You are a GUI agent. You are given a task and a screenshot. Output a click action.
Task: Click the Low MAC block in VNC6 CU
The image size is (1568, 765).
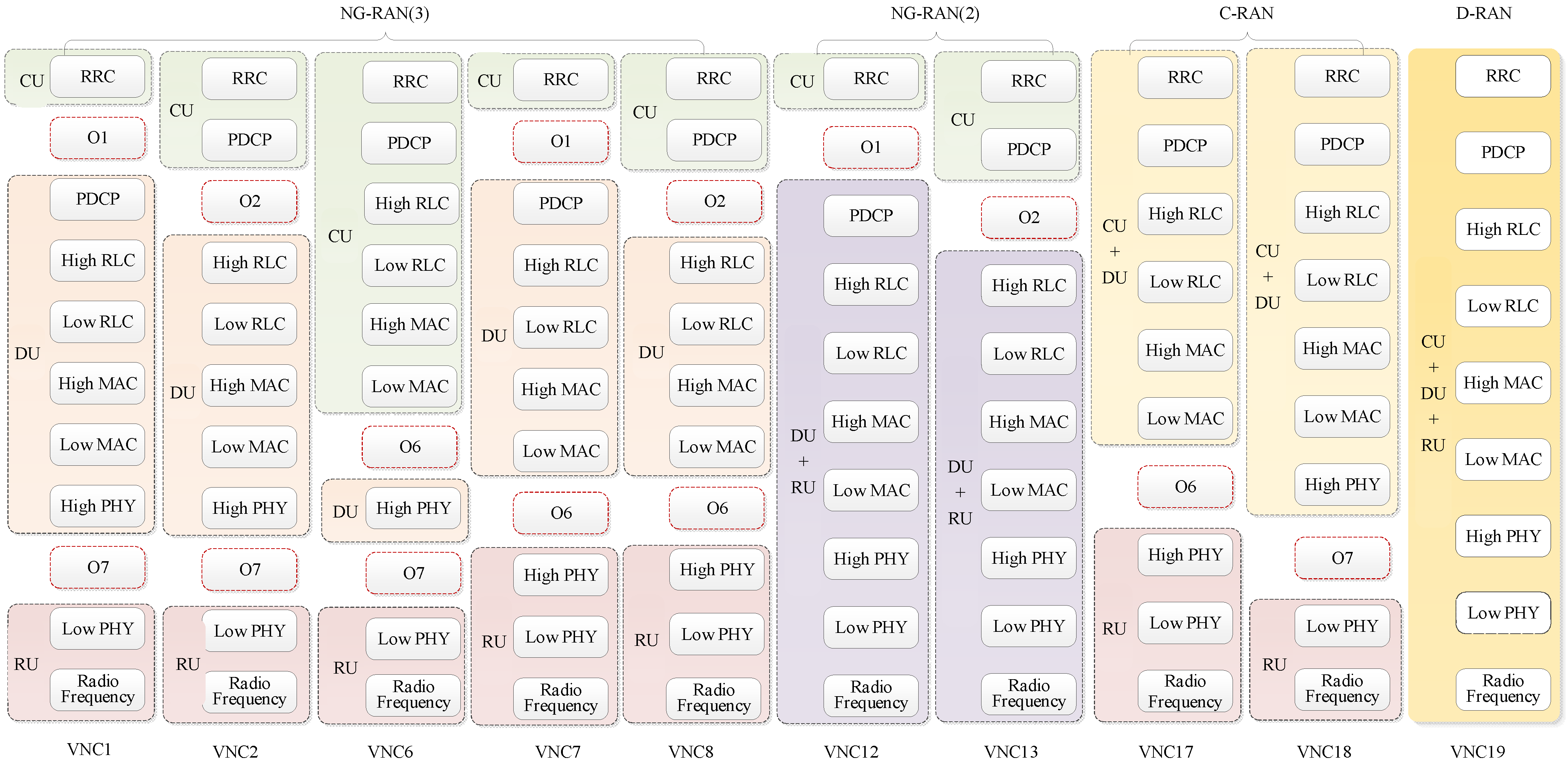[410, 386]
